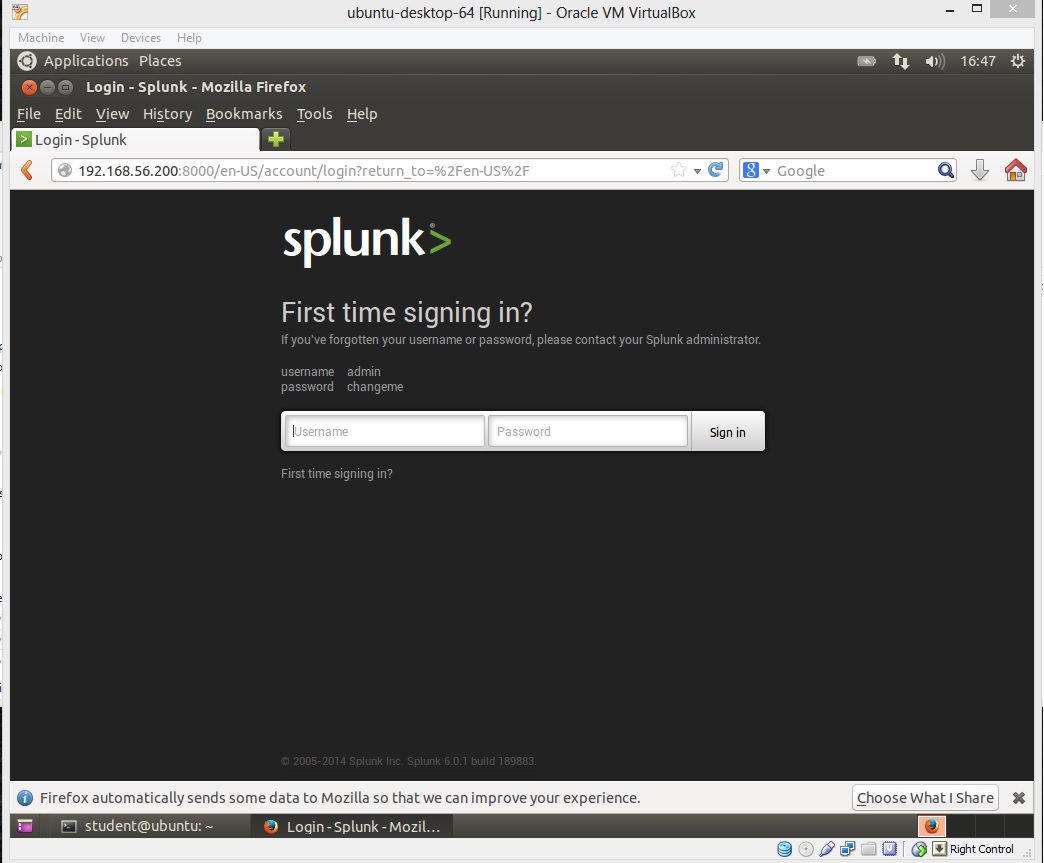Viewport: 1044px width, 863px height.
Task: Open Firefox's Tools menu
Action: click(x=314, y=114)
